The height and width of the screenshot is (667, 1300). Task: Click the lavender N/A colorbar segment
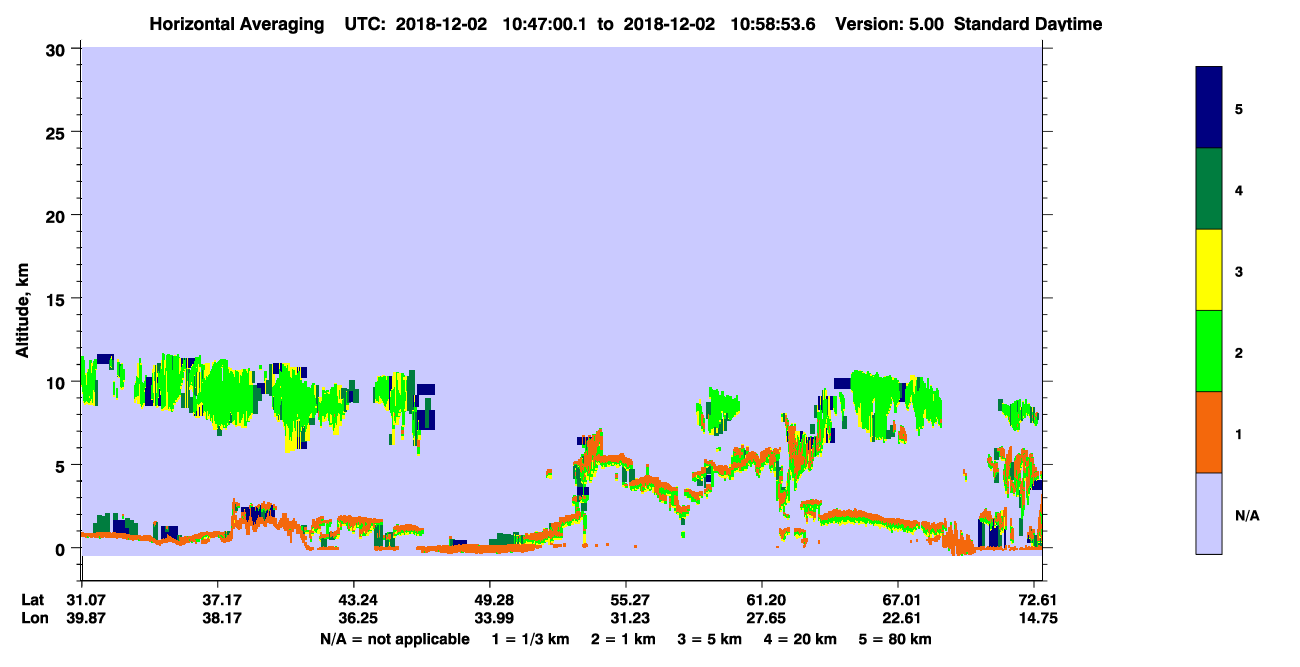point(1209,513)
